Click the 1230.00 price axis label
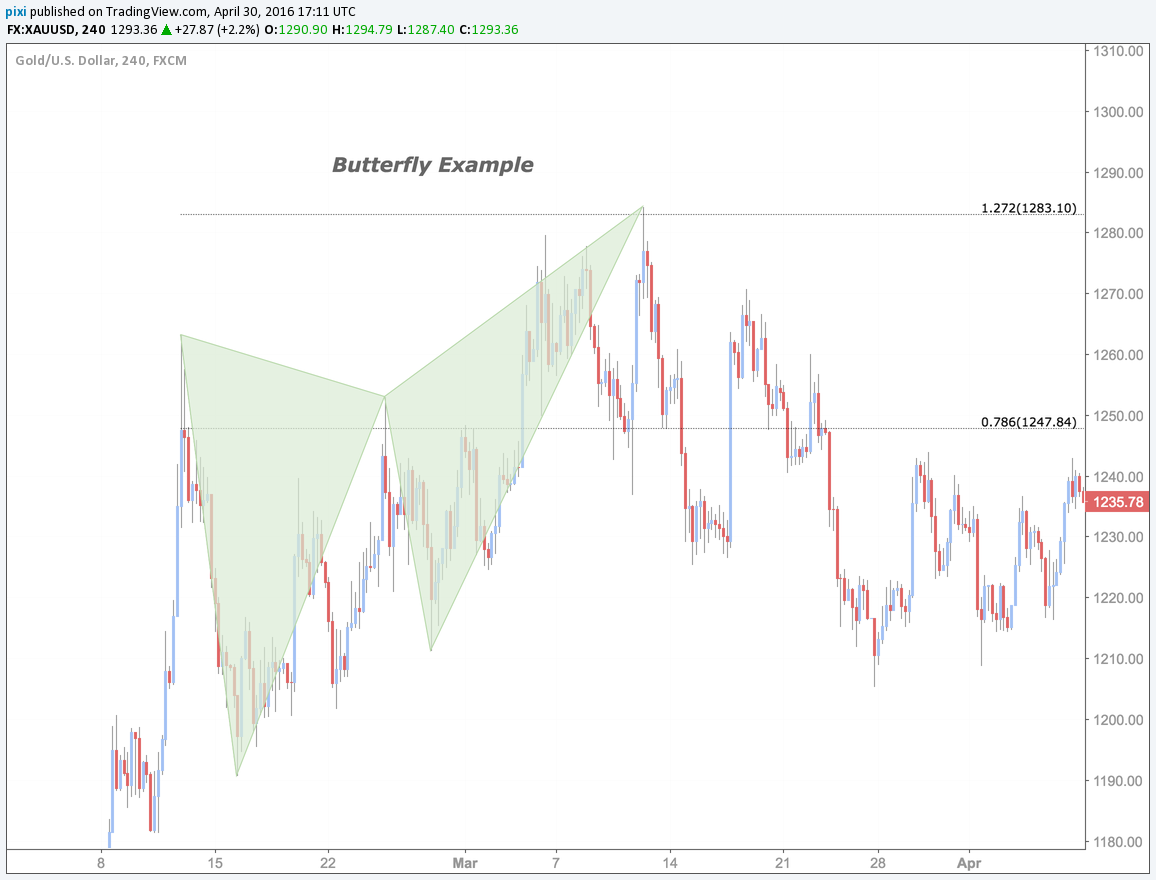The image size is (1156, 880). (x=1118, y=537)
